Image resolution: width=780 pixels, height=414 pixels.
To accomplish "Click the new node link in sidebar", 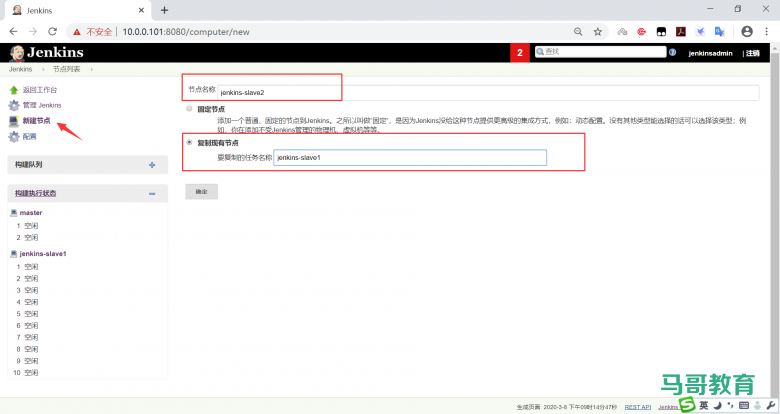I will [x=36, y=121].
